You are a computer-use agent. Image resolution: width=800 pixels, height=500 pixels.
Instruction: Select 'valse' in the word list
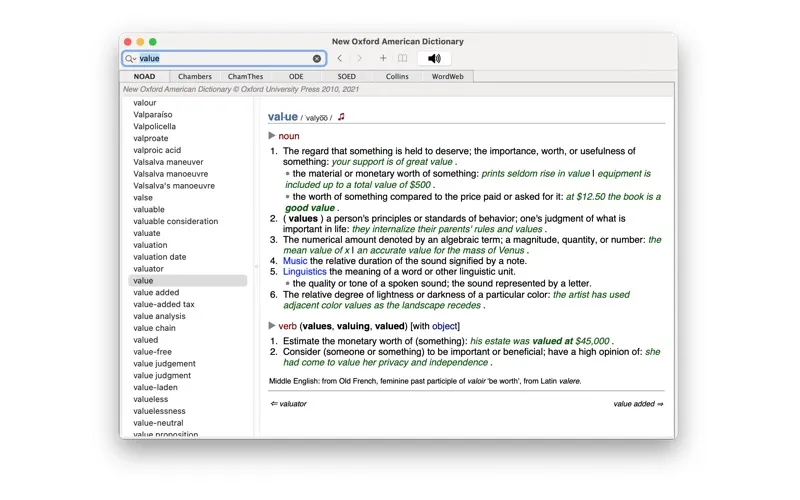[x=143, y=197]
